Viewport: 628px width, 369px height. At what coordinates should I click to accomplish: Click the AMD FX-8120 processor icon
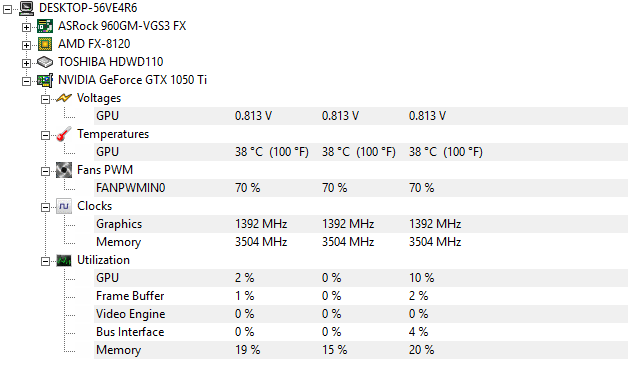coord(45,44)
